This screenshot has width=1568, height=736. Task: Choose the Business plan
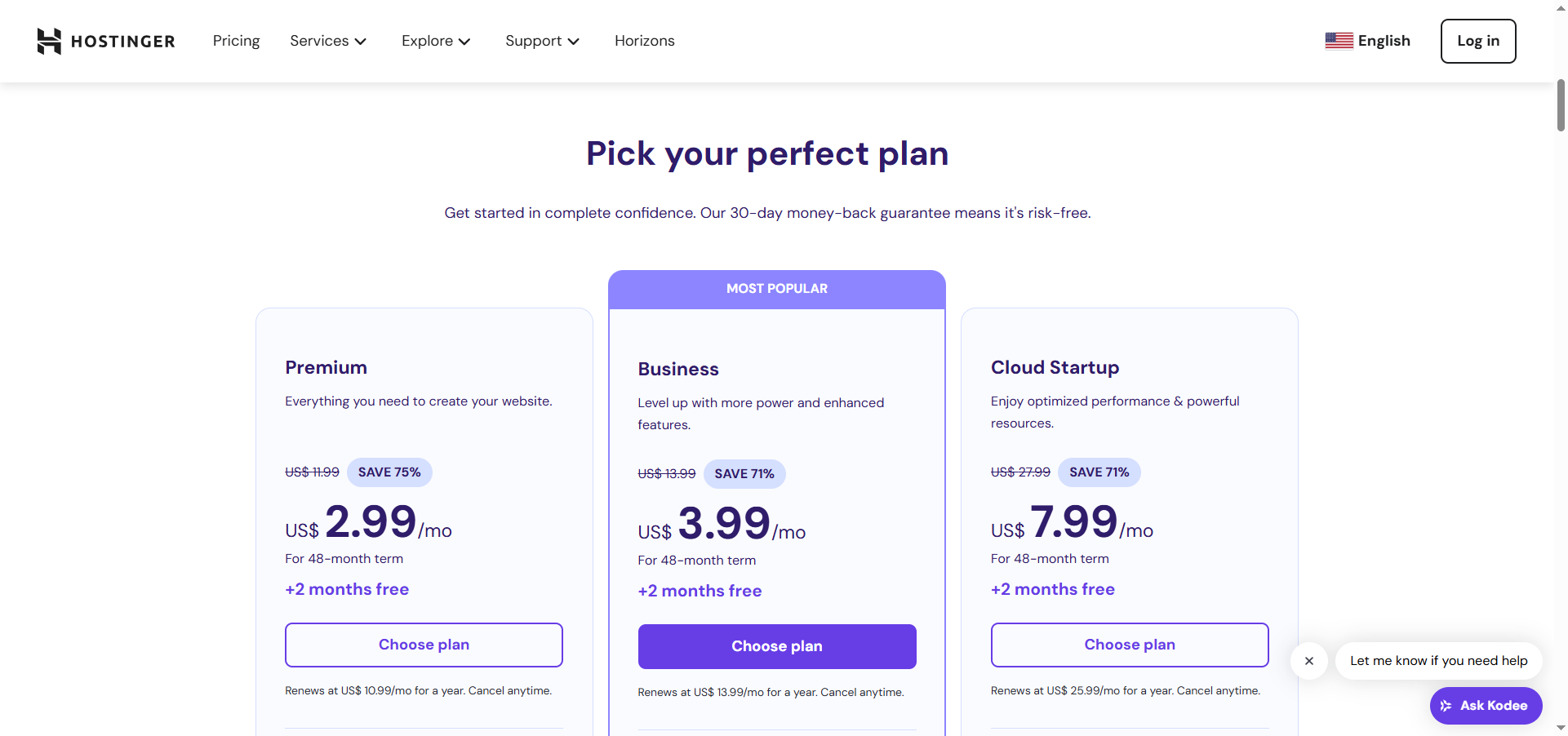776,646
